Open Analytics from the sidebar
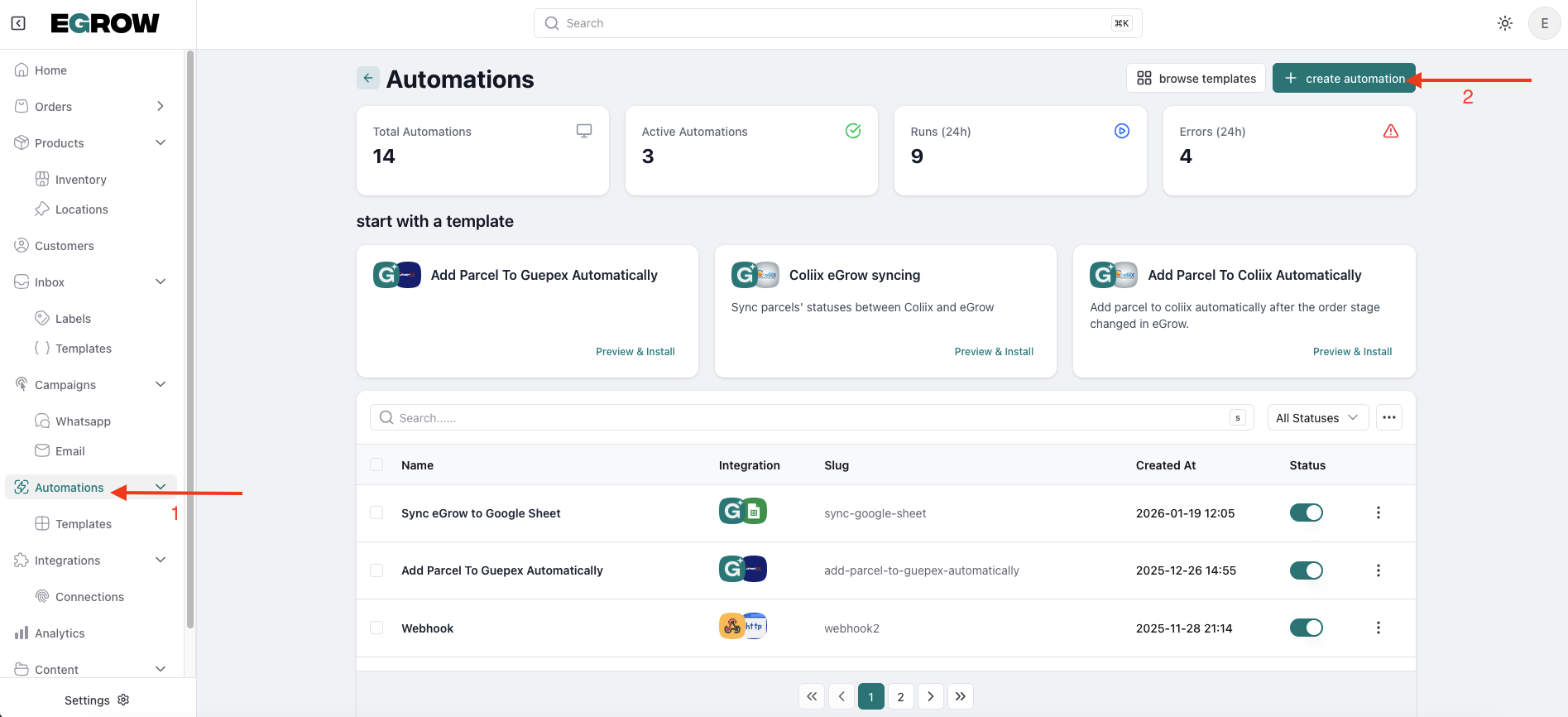Screen dimensions: 1568x717 click(x=60, y=633)
